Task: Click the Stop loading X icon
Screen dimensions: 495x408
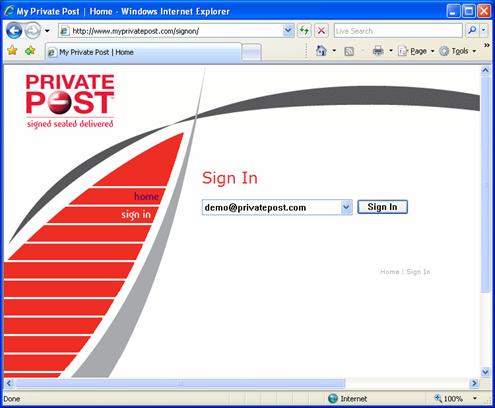Action: 321,31
